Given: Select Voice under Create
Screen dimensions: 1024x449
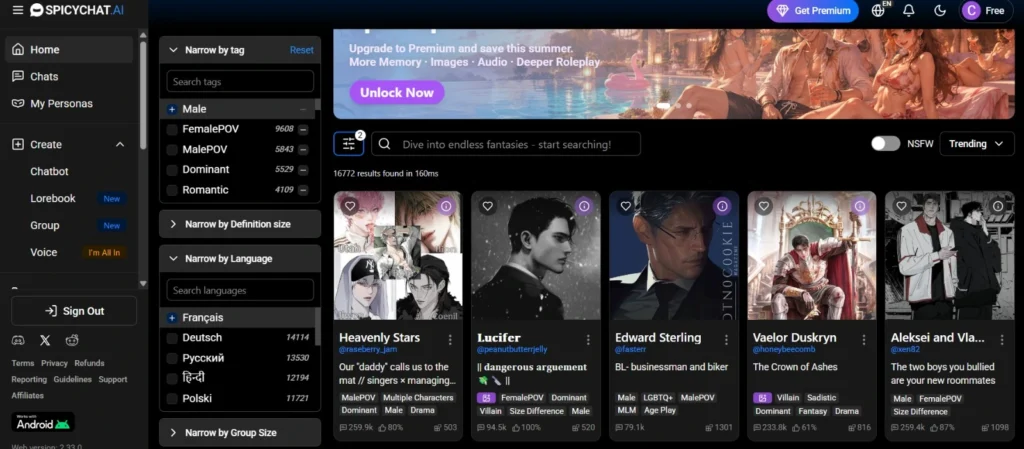Looking at the screenshot, I should pos(43,252).
